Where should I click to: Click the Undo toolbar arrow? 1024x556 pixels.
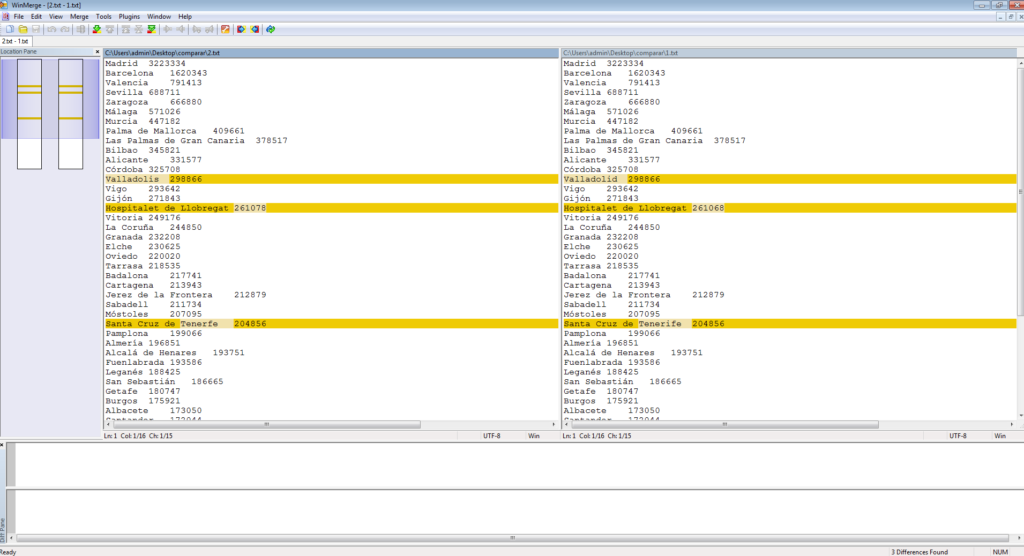click(52, 29)
